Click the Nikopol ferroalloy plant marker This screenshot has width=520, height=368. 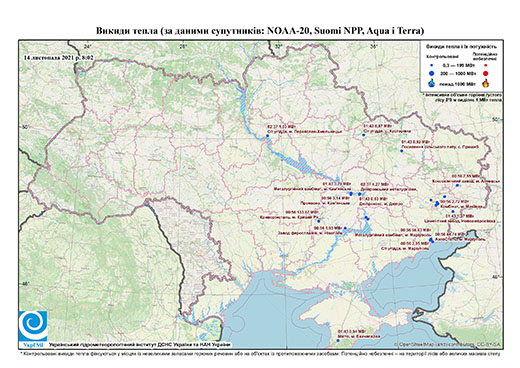tap(345, 228)
